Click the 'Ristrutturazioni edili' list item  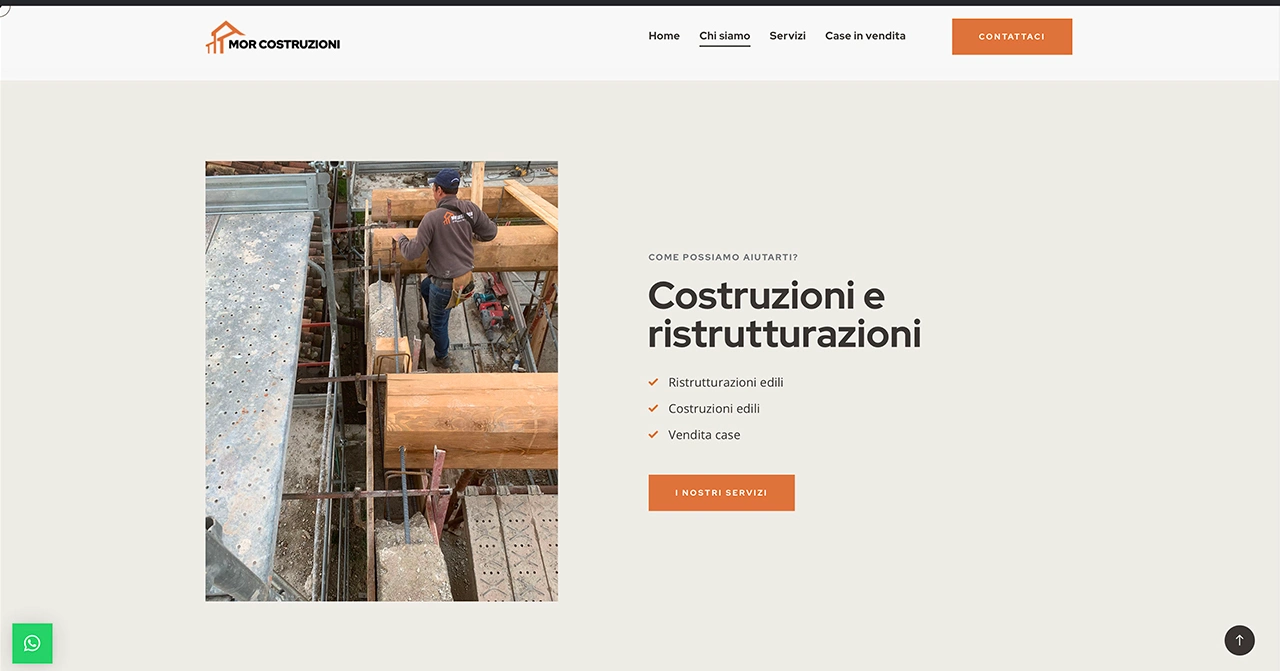click(x=726, y=382)
